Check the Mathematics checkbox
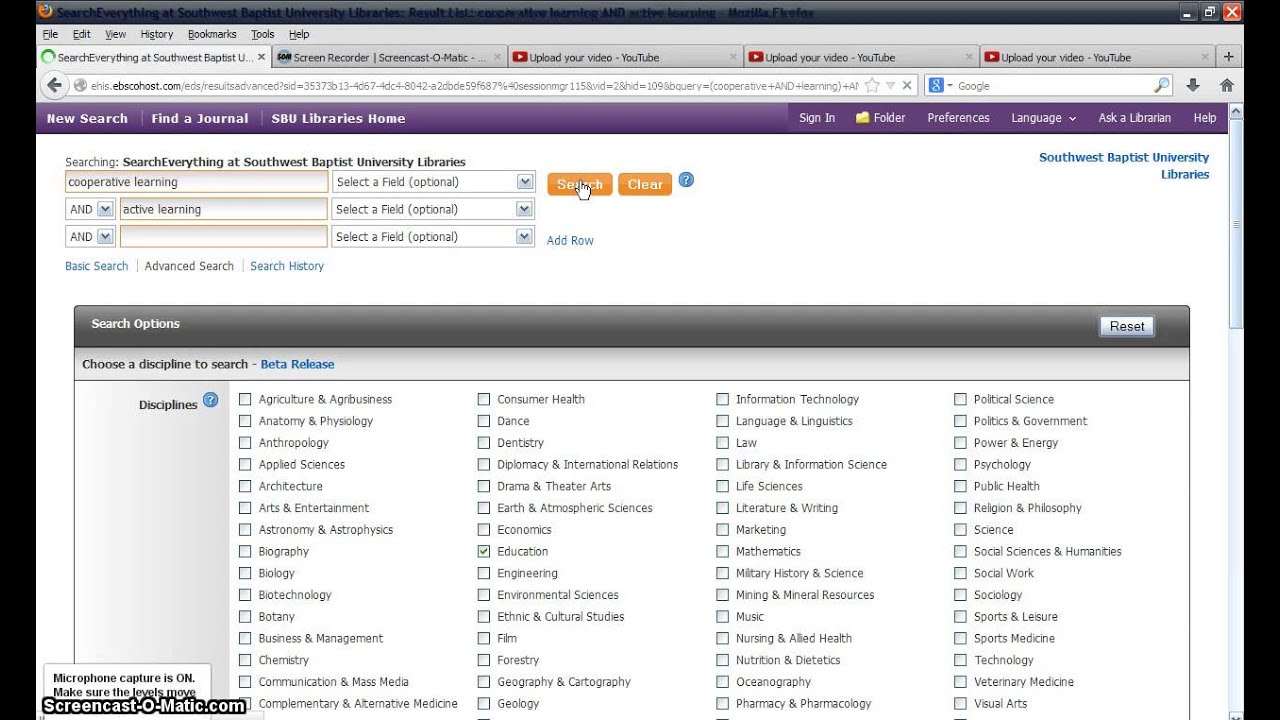The height and width of the screenshot is (720, 1280). (x=722, y=551)
